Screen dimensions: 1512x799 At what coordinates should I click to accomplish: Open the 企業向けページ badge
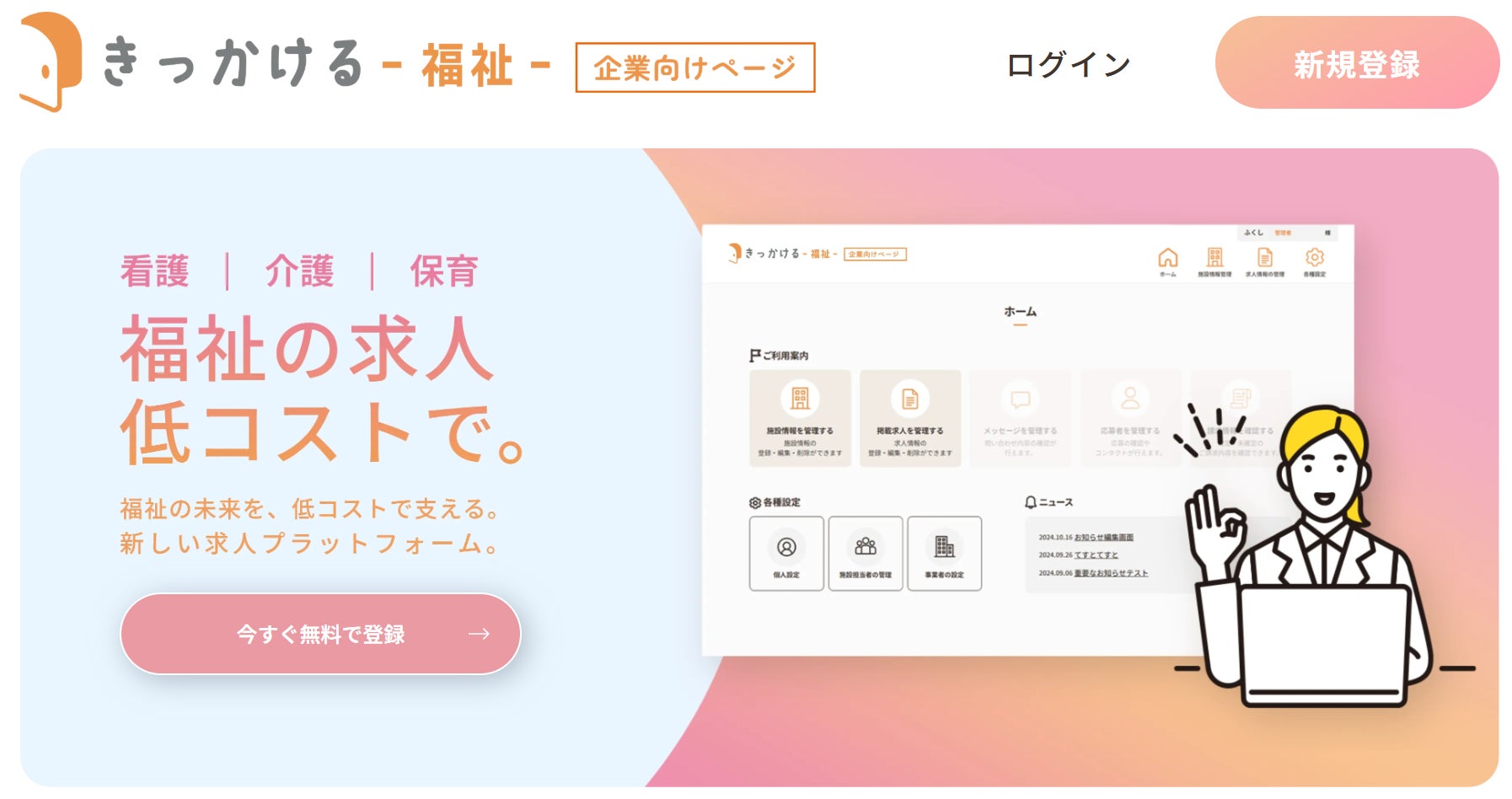tap(695, 67)
